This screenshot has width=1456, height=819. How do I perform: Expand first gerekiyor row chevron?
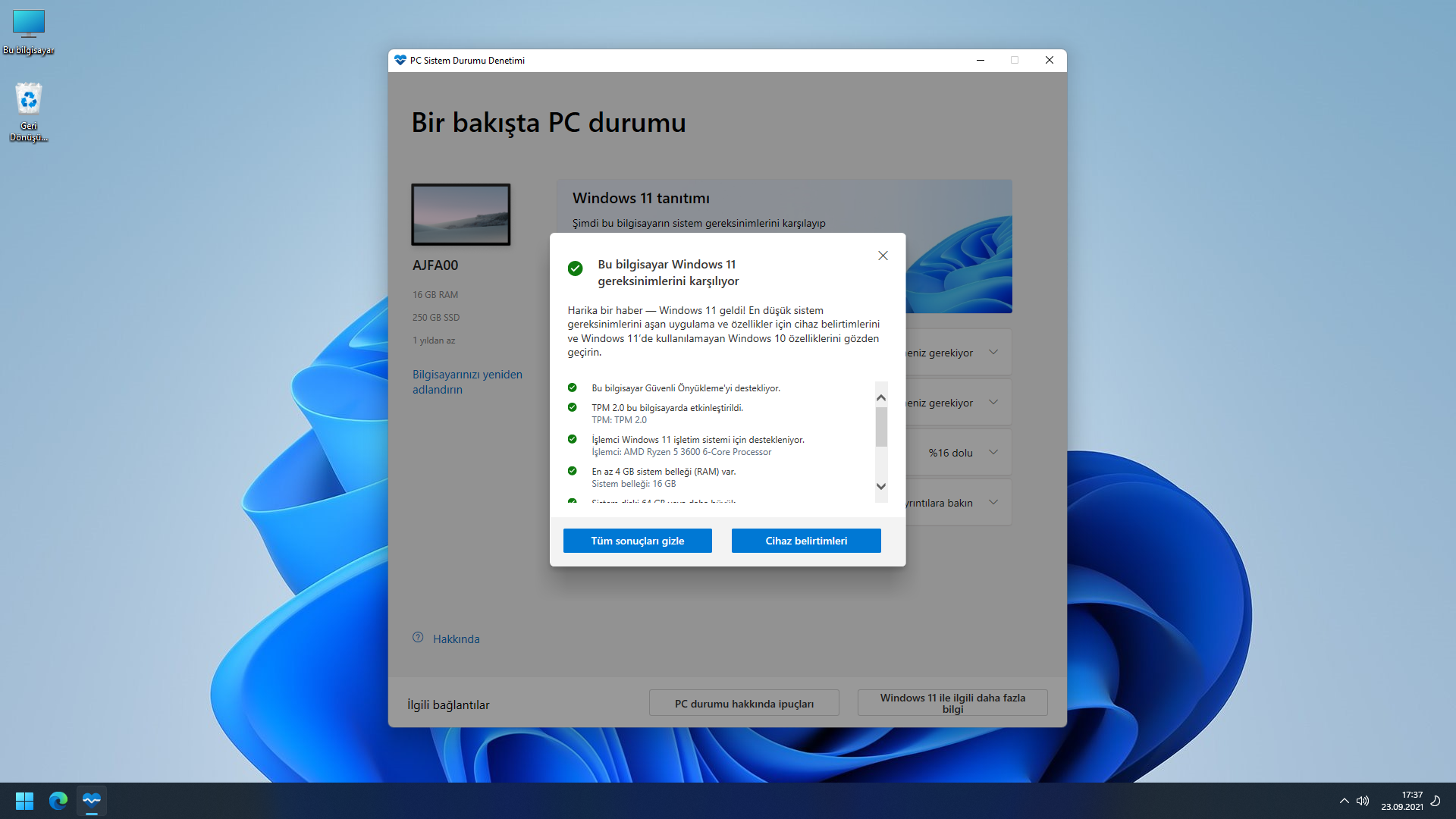coord(993,353)
